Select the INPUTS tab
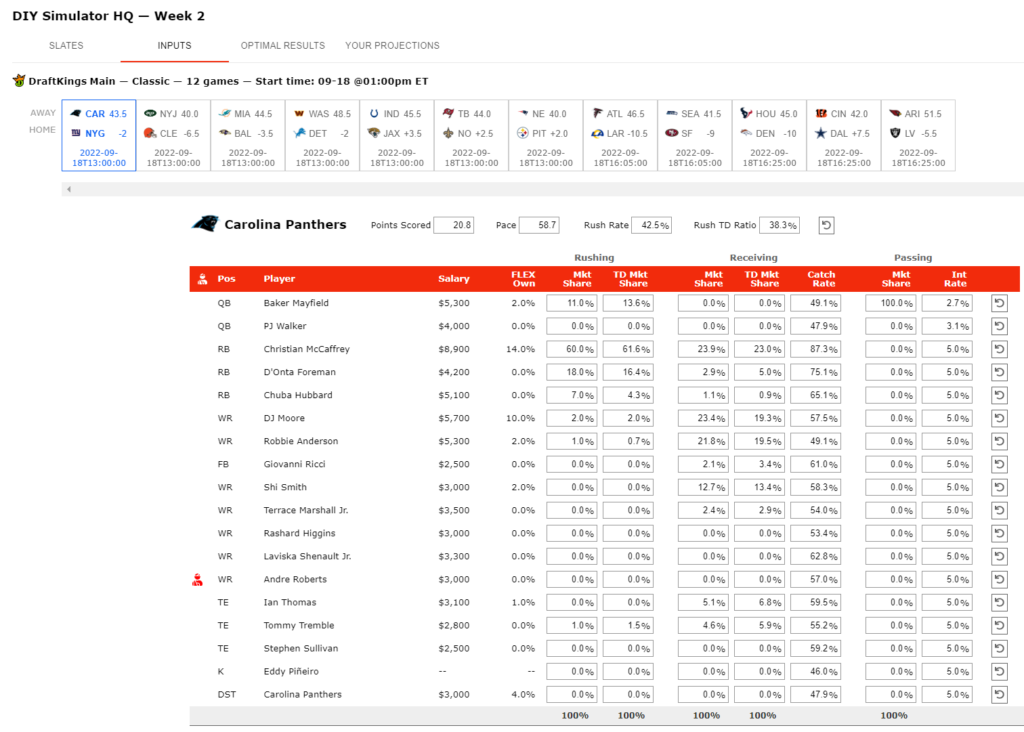 (174, 46)
